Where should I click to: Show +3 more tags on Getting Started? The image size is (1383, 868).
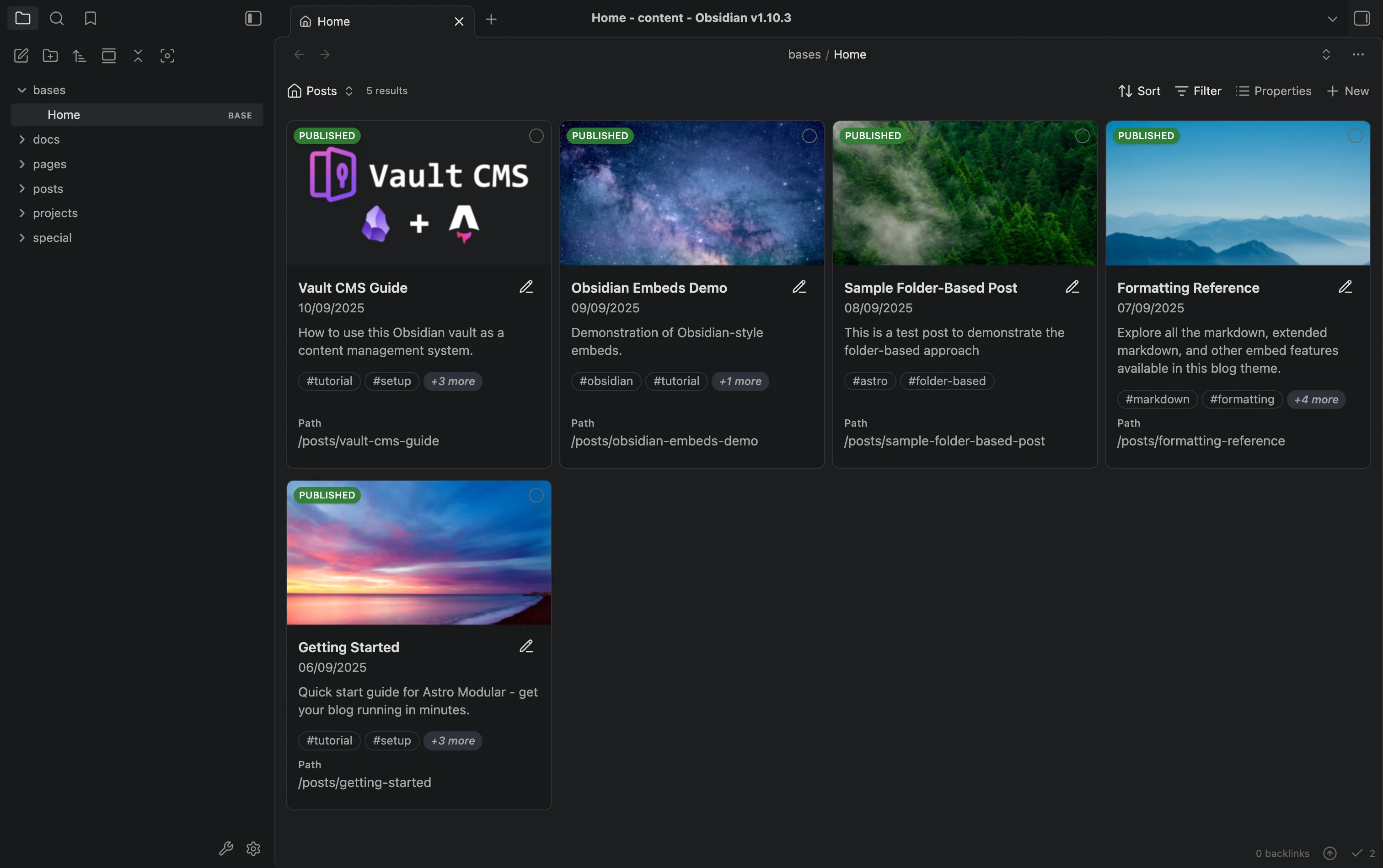453,740
